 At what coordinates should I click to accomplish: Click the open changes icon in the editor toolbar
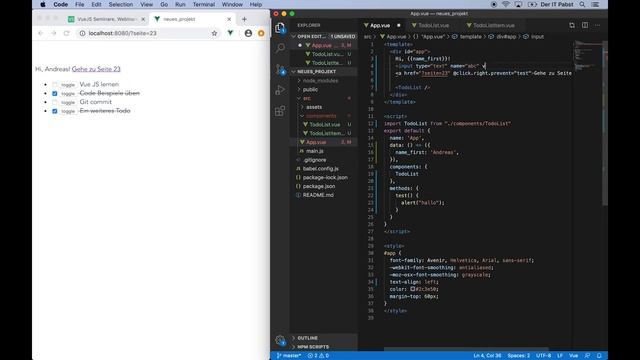(x=572, y=25)
